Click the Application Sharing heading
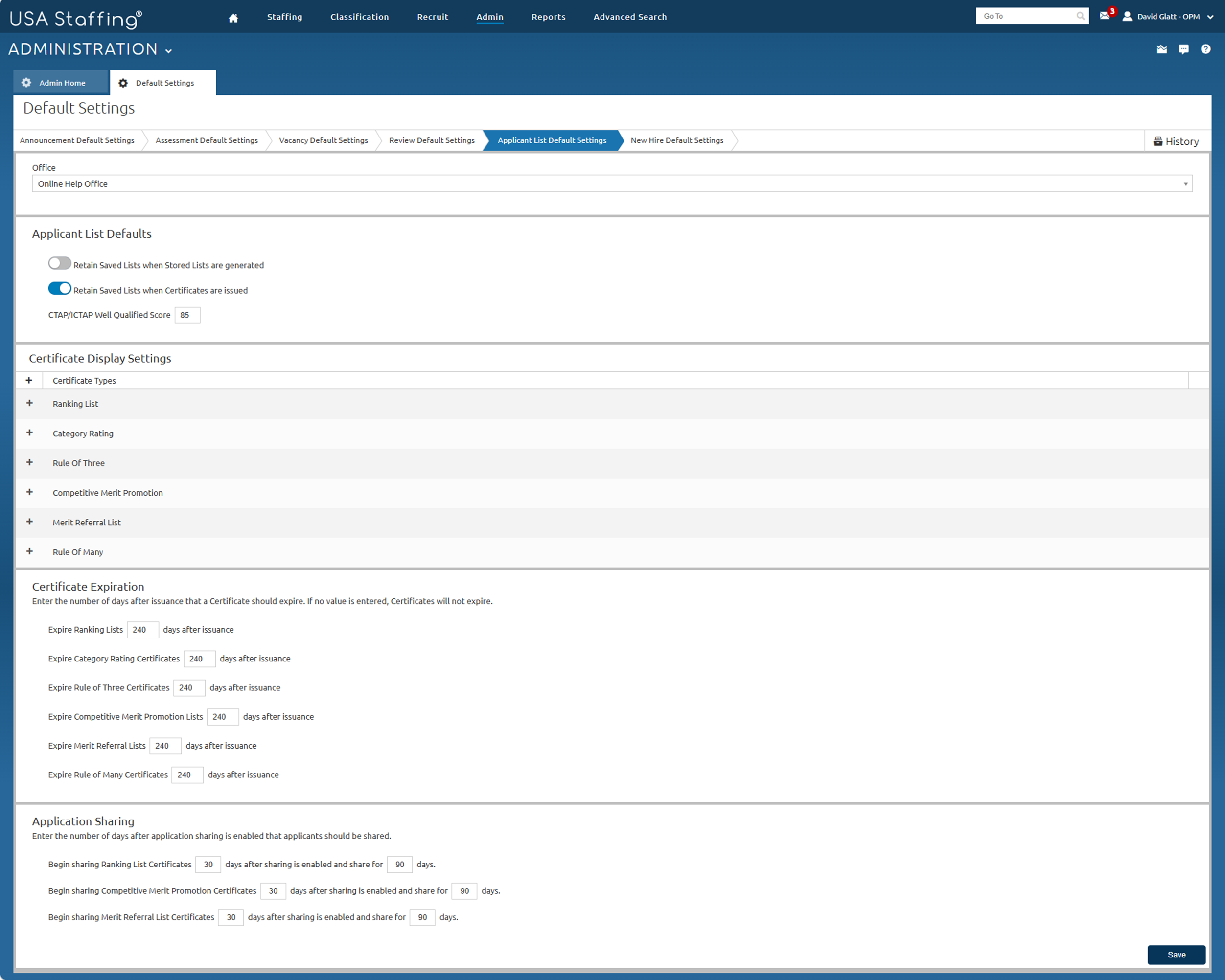The width and height of the screenshot is (1225, 980). pyautogui.click(x=83, y=821)
